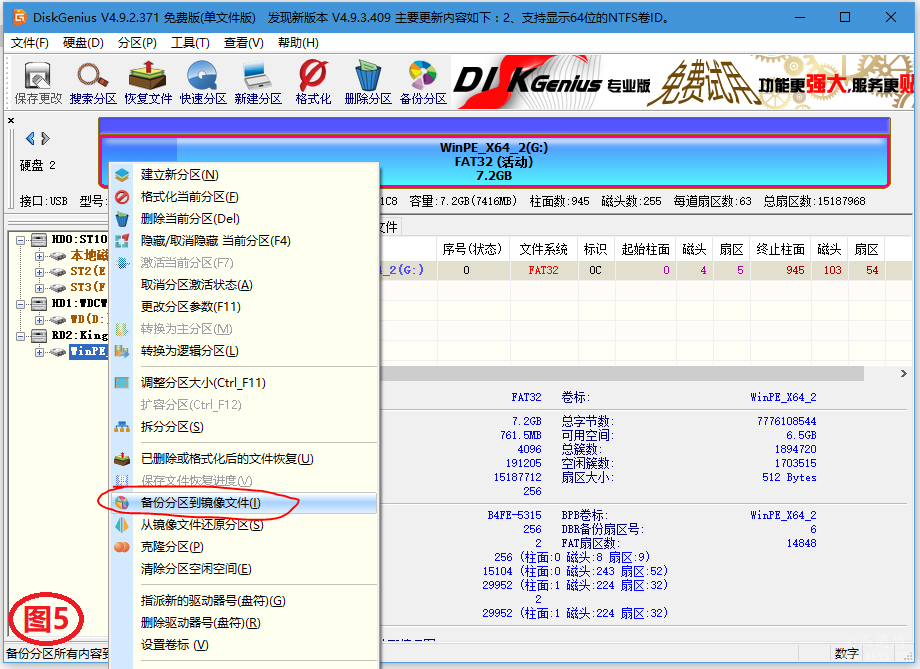Open the 查看(V) menu

(x=243, y=43)
